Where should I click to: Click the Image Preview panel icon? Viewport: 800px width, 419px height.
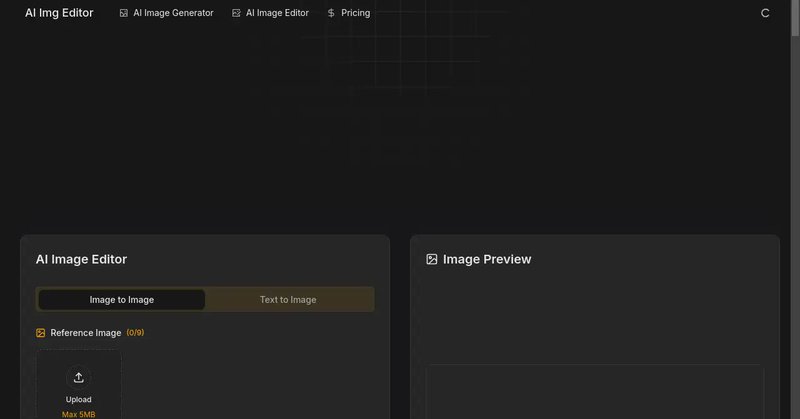[432, 259]
